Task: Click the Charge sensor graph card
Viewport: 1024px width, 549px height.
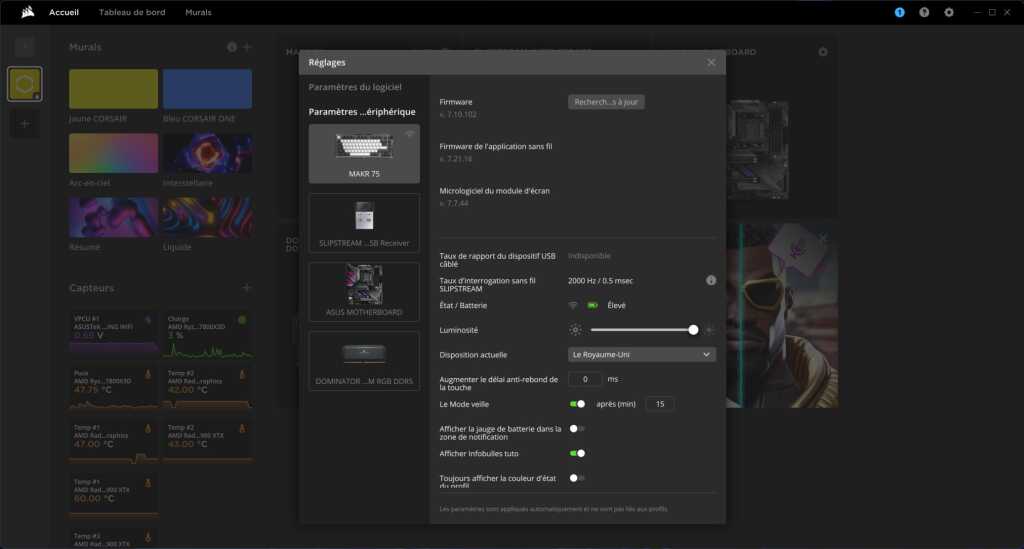Action: [208, 334]
